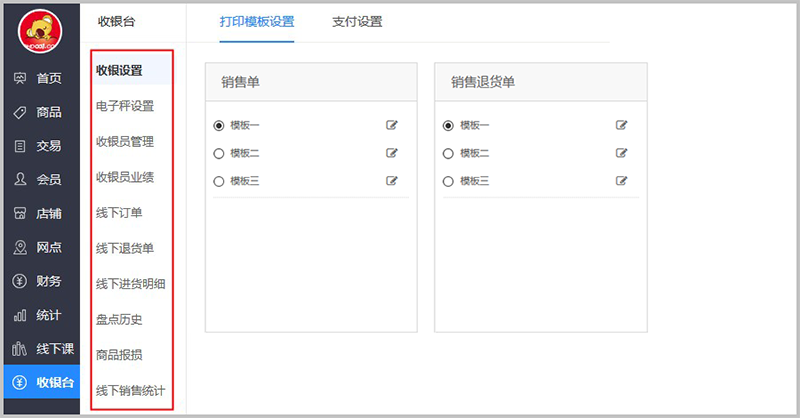Select 模板二 radio under 销售单

[x=219, y=153]
